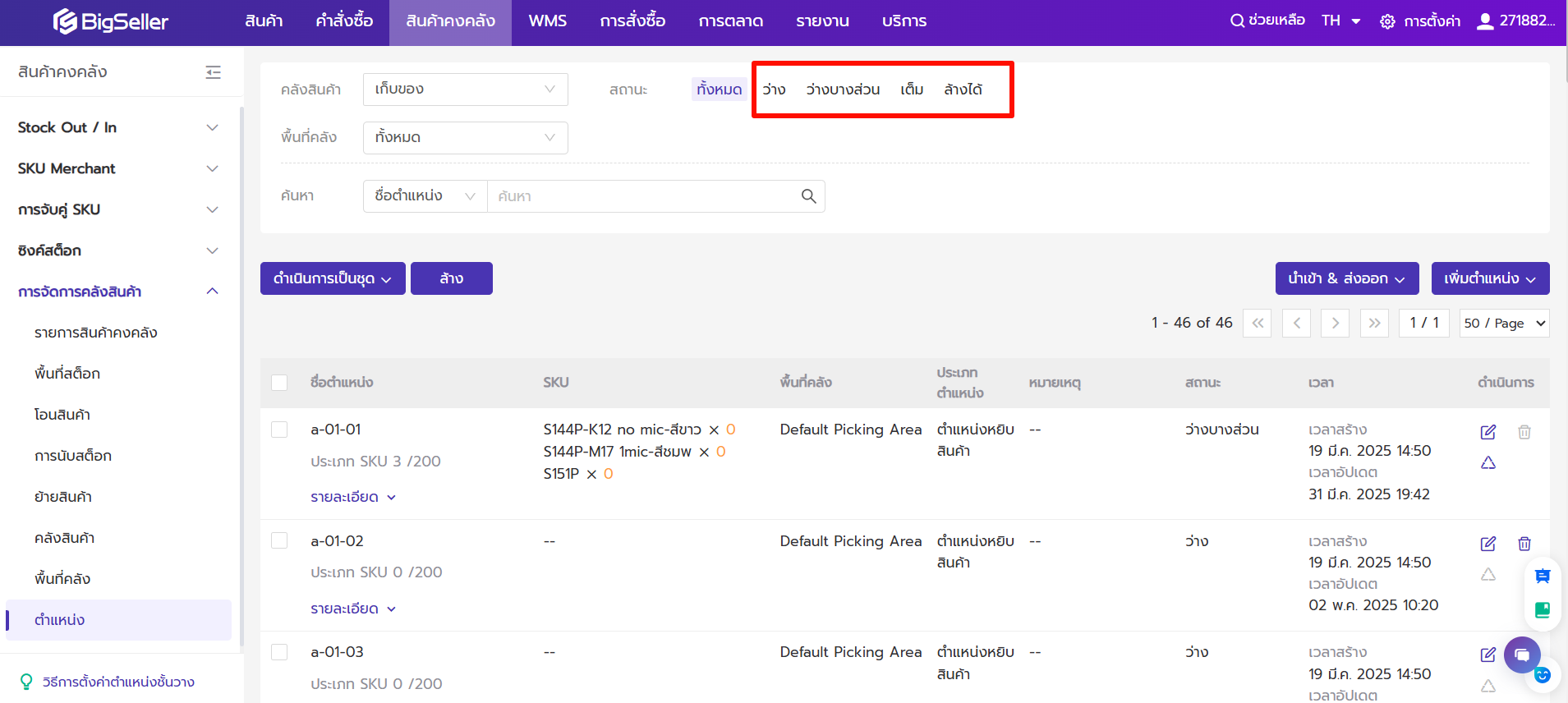Open the search type dropdown ชื่อตำแหน่ง
1568x703 pixels.
pyautogui.click(x=425, y=196)
